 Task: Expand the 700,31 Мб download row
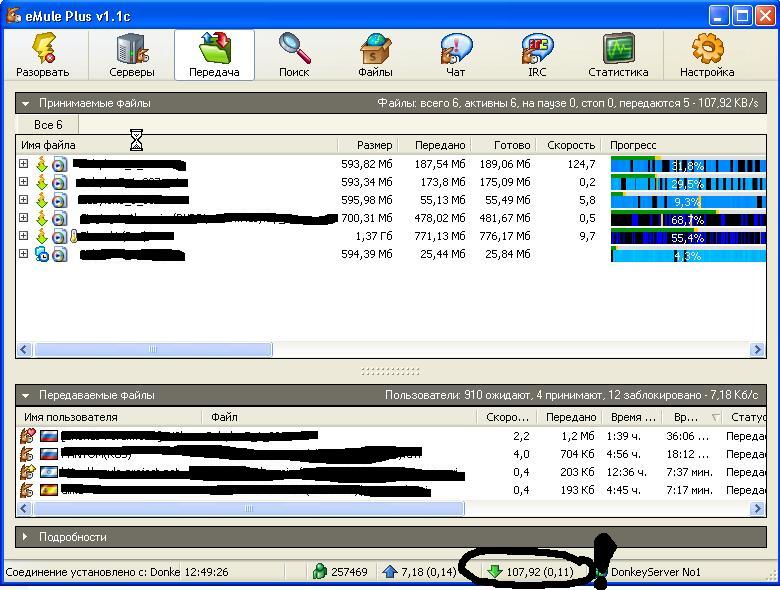(23, 217)
